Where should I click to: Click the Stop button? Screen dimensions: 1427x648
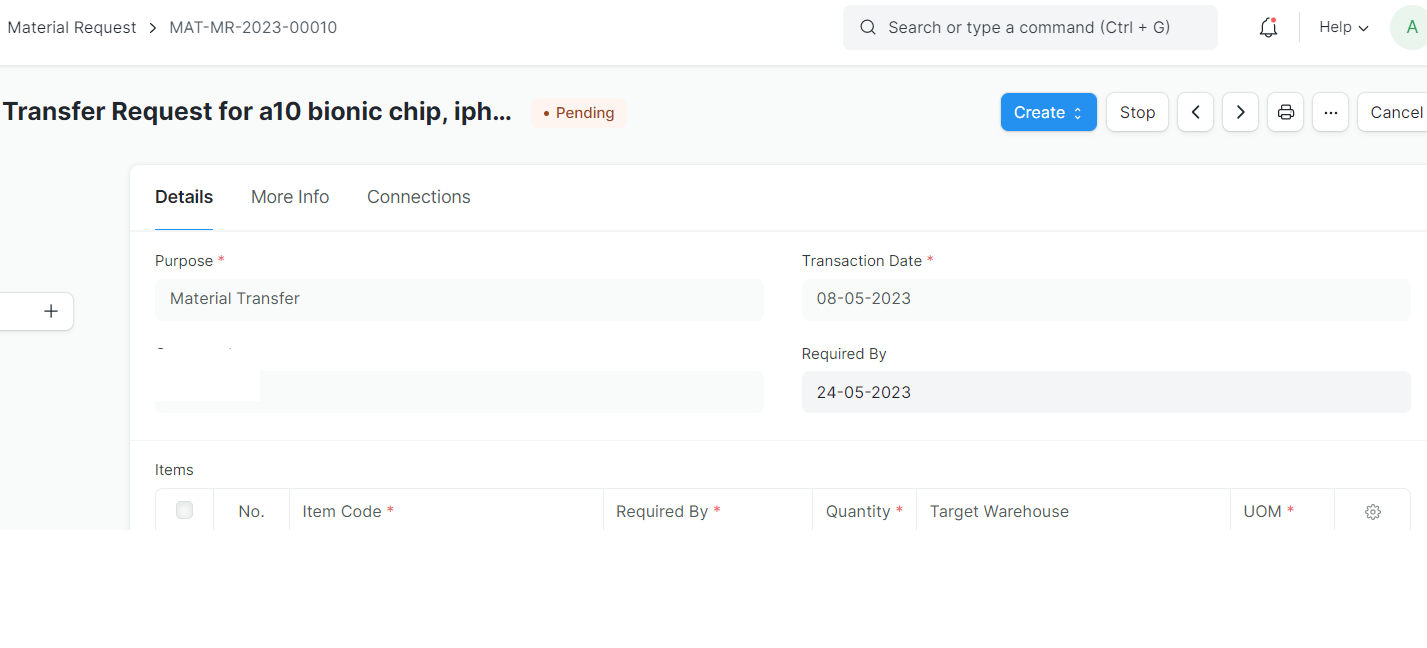pos(1137,112)
